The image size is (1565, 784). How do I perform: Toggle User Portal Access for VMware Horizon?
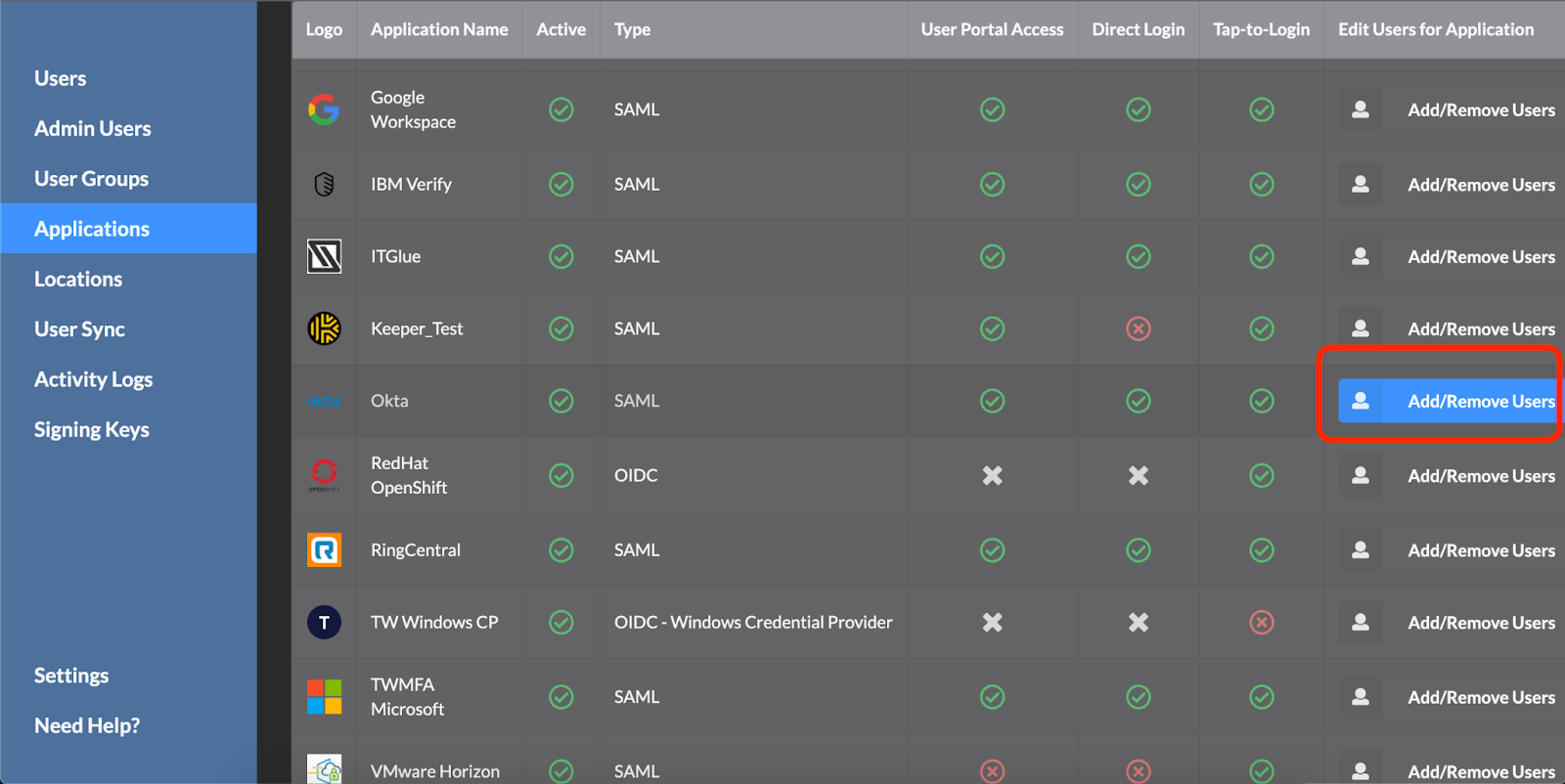click(x=993, y=771)
